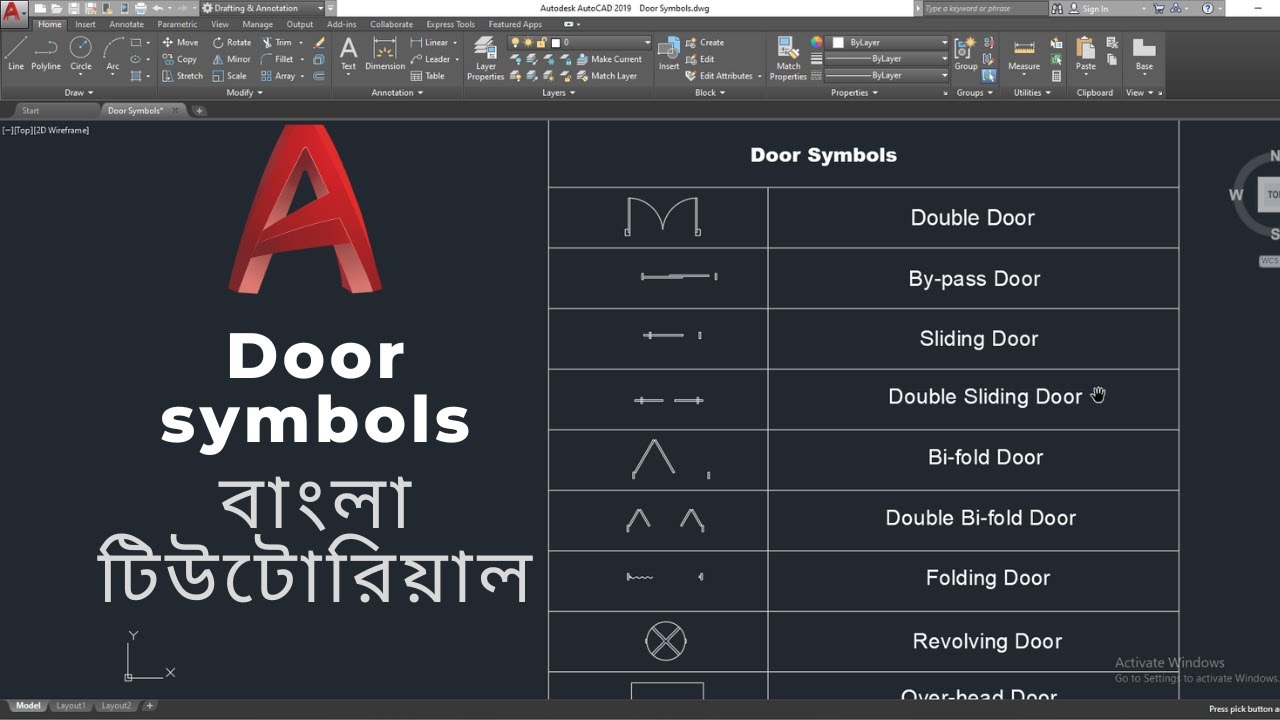Expand the Annotation panel dropdown
The height and width of the screenshot is (720, 1280).
[x=397, y=93]
